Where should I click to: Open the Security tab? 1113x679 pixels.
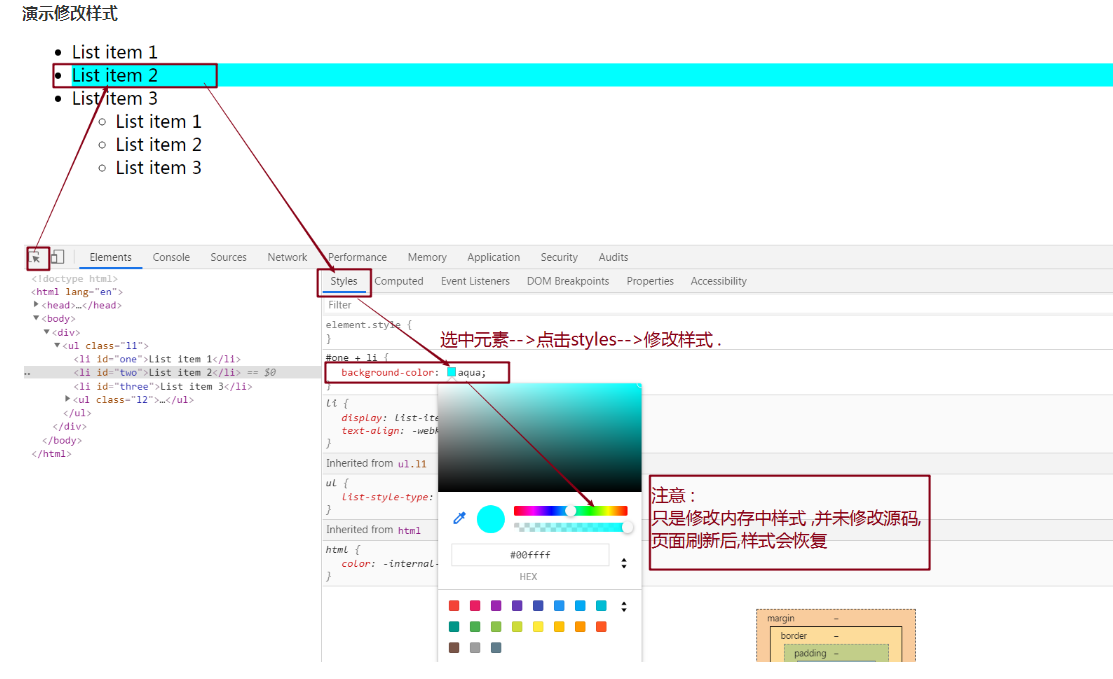tap(559, 257)
